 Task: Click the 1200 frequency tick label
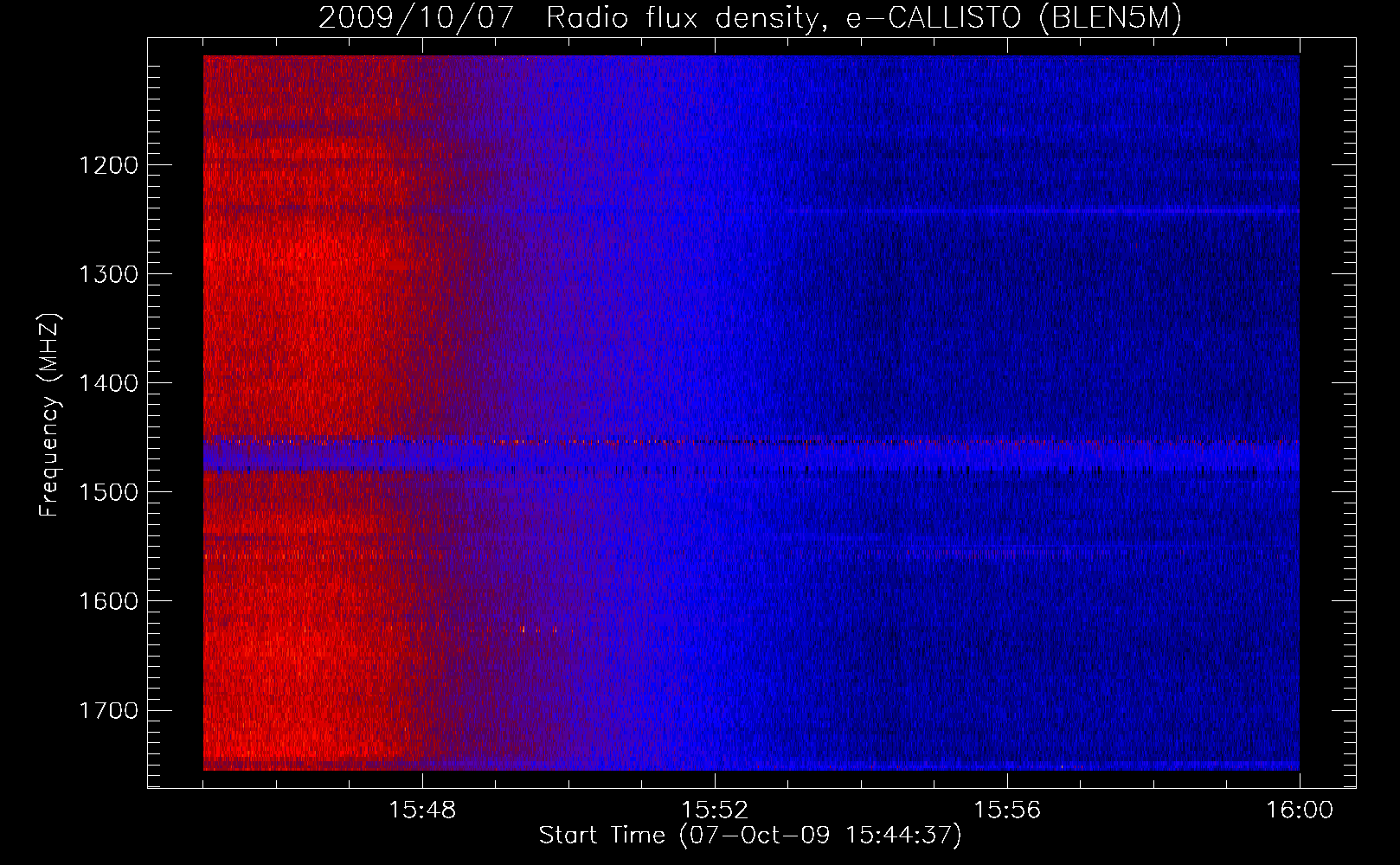(108, 165)
